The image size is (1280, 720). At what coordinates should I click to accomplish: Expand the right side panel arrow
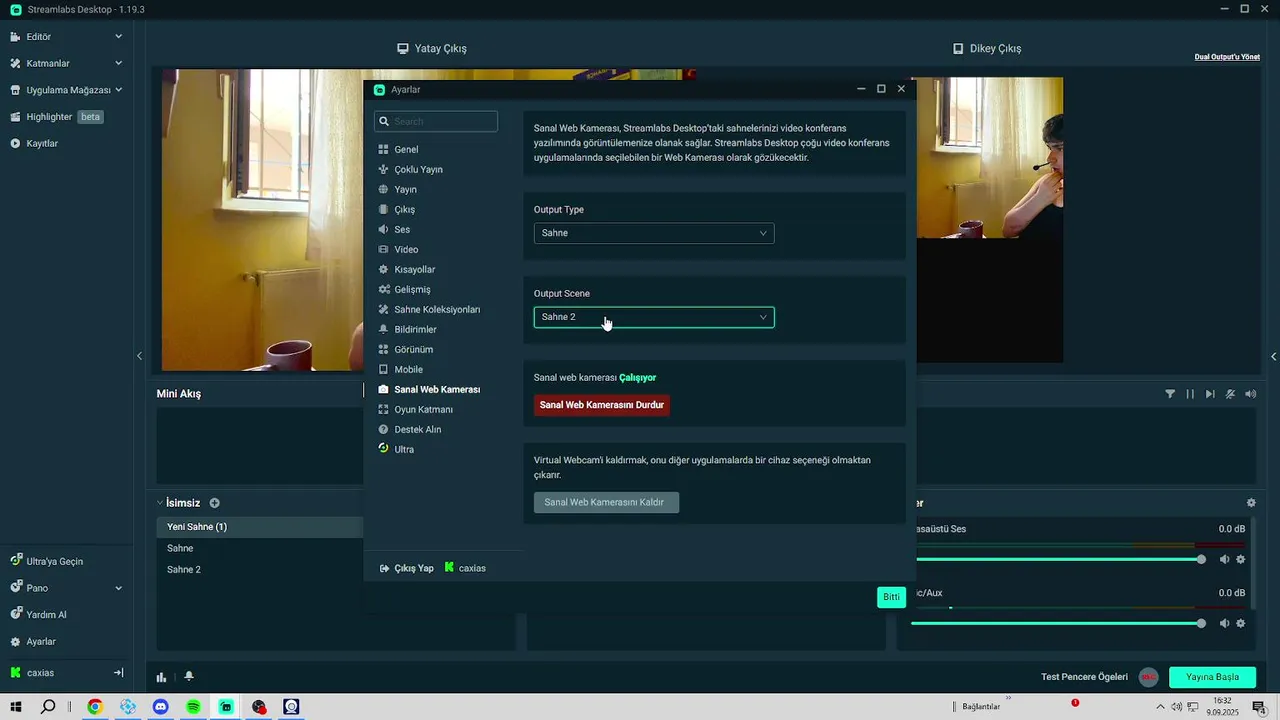click(1273, 356)
